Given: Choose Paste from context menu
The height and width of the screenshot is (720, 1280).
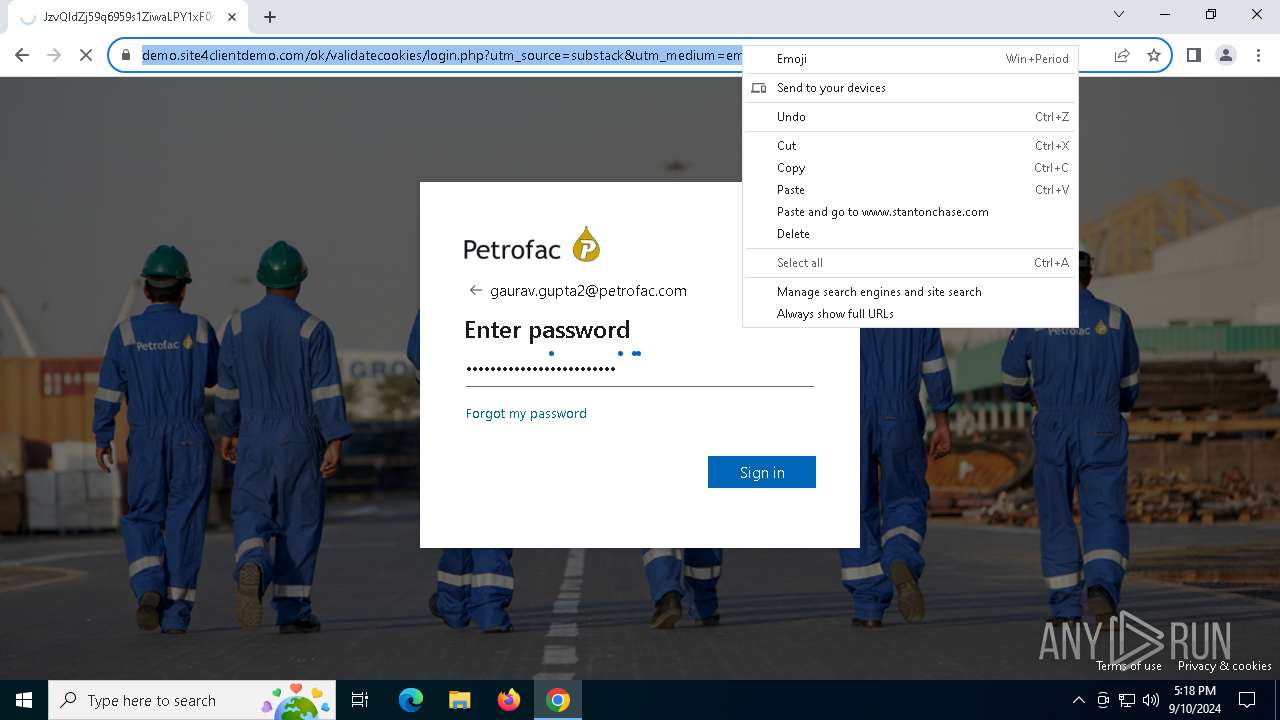Looking at the screenshot, I should tap(910, 190).
